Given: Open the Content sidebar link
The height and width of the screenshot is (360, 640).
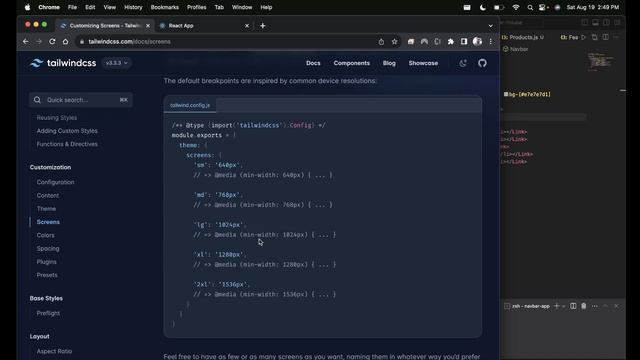Looking at the screenshot, I should click(48, 196).
